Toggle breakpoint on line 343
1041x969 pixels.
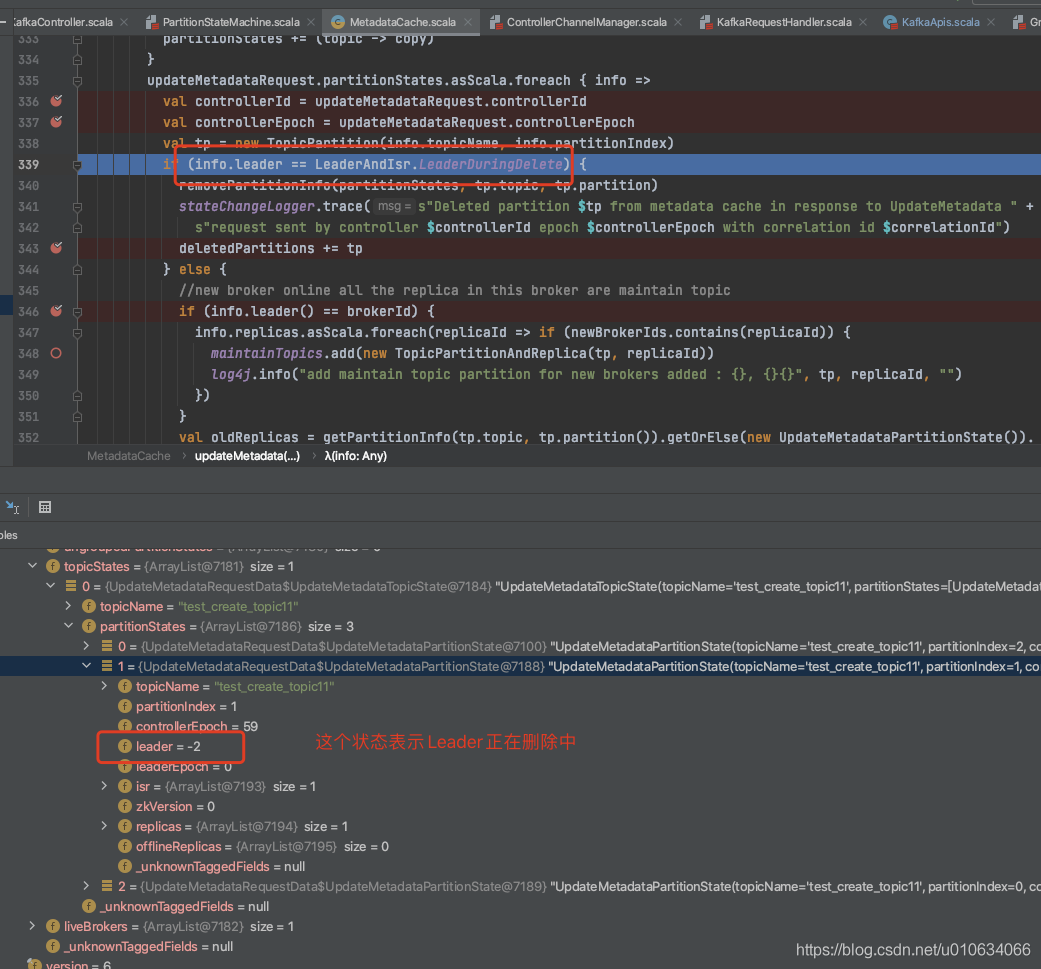click(56, 248)
